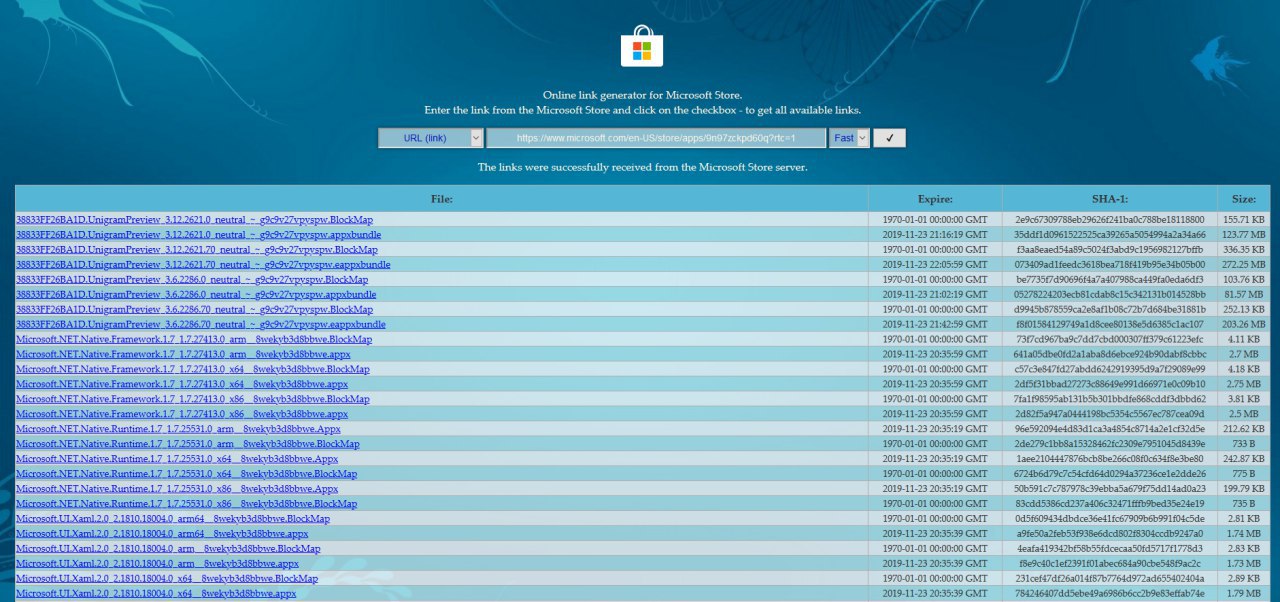The height and width of the screenshot is (602, 1280).
Task: Open NET.Native.Runtime.1.7 arm BlockMap link
Action: coord(188,444)
